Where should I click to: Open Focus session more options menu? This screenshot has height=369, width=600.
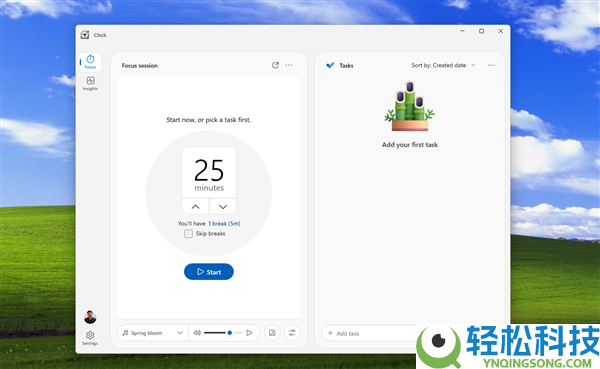289,65
